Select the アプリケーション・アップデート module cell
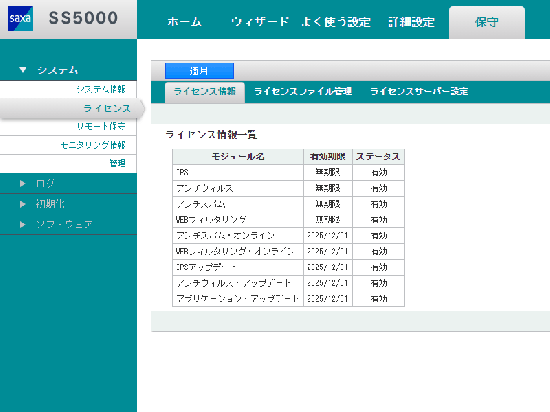This screenshot has height=412, width=550. click(x=237, y=299)
